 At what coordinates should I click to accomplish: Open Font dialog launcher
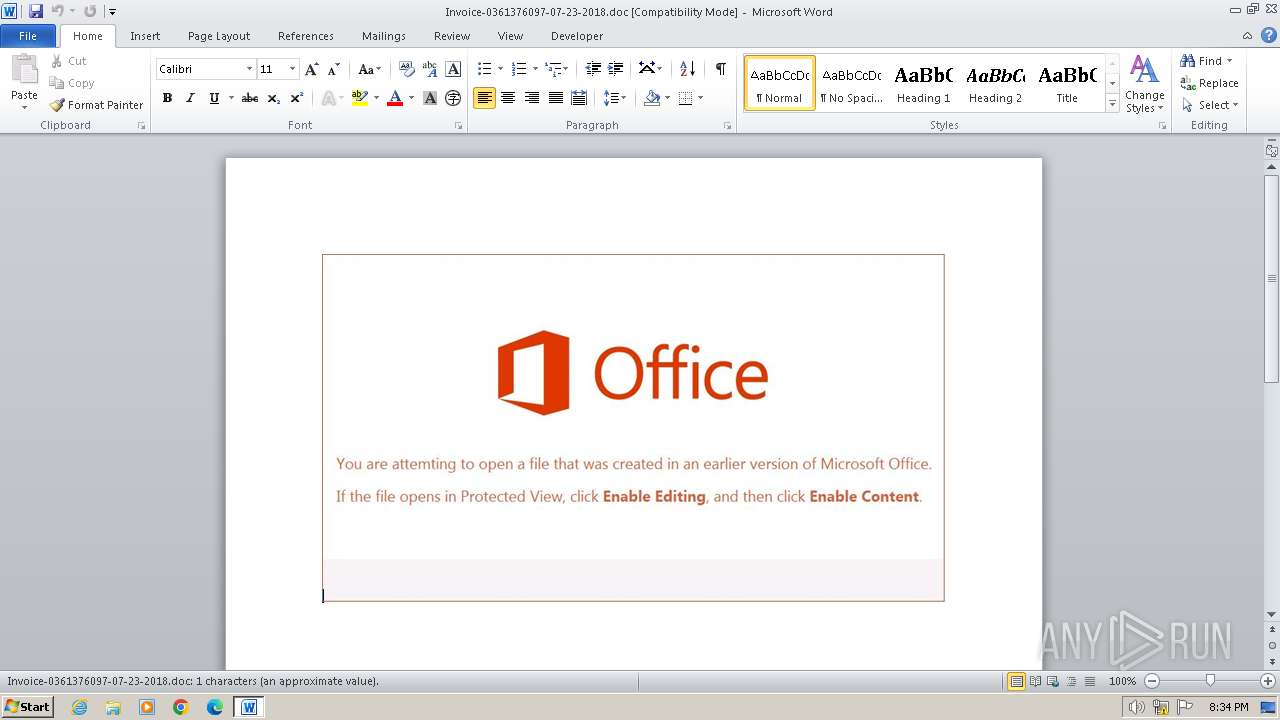pos(458,126)
